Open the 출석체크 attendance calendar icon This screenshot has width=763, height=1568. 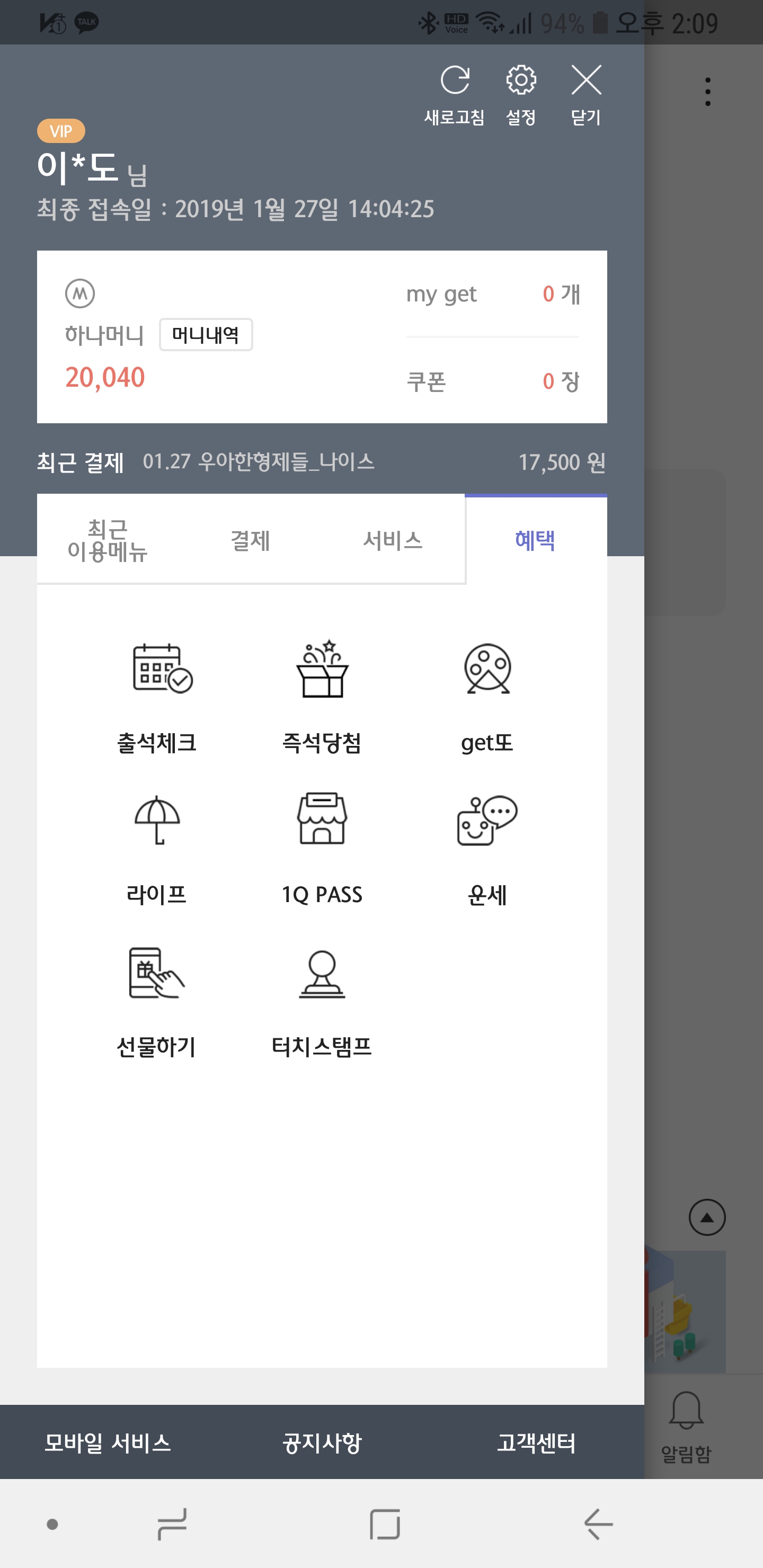click(x=161, y=669)
